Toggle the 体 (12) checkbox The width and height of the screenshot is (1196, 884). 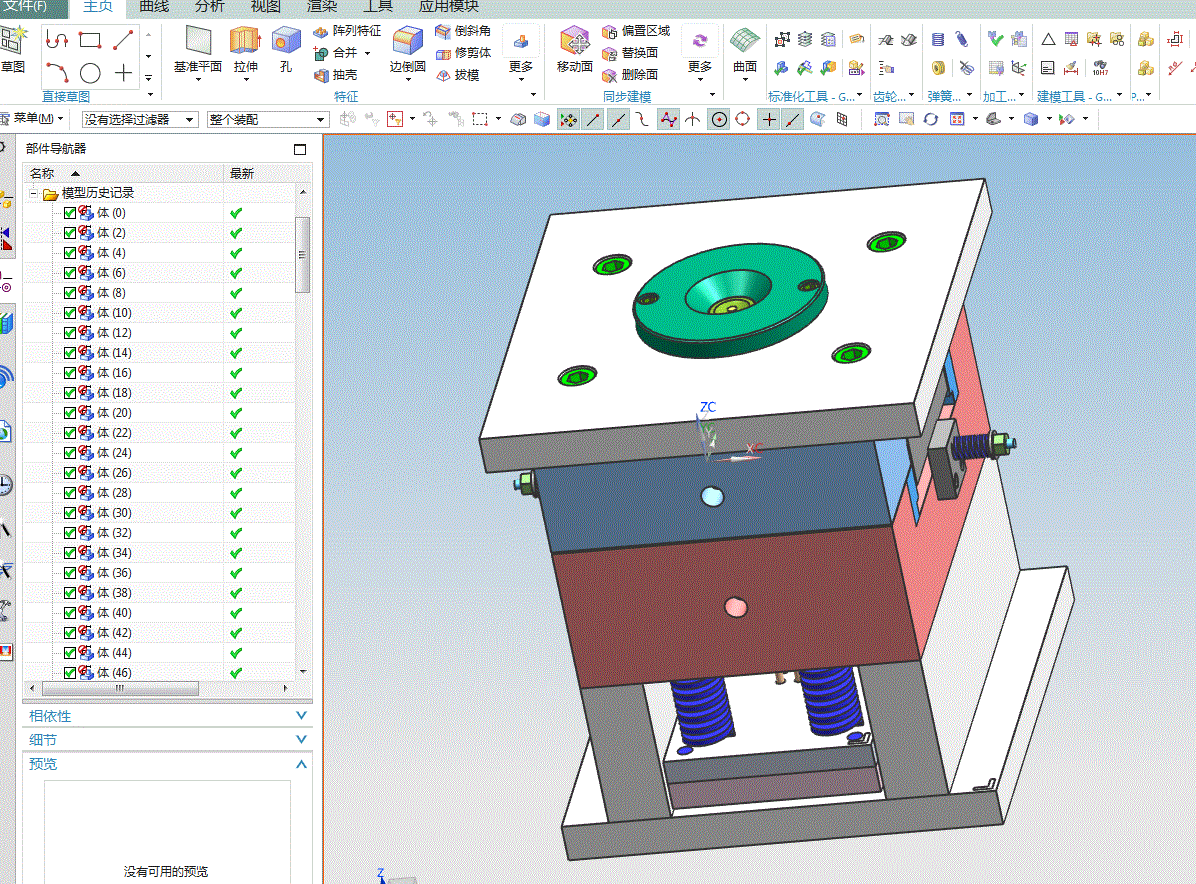[x=69, y=333]
